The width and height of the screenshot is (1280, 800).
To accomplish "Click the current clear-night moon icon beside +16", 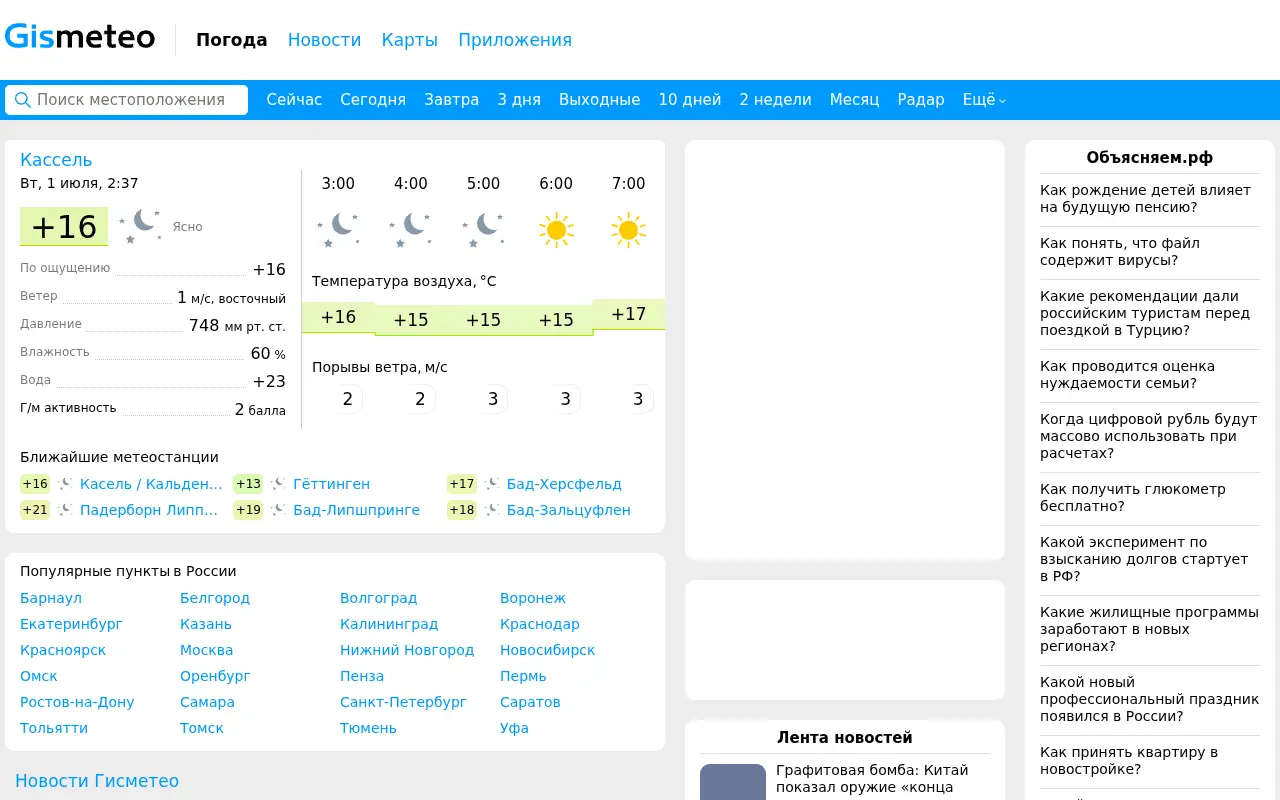I will 140,226.
